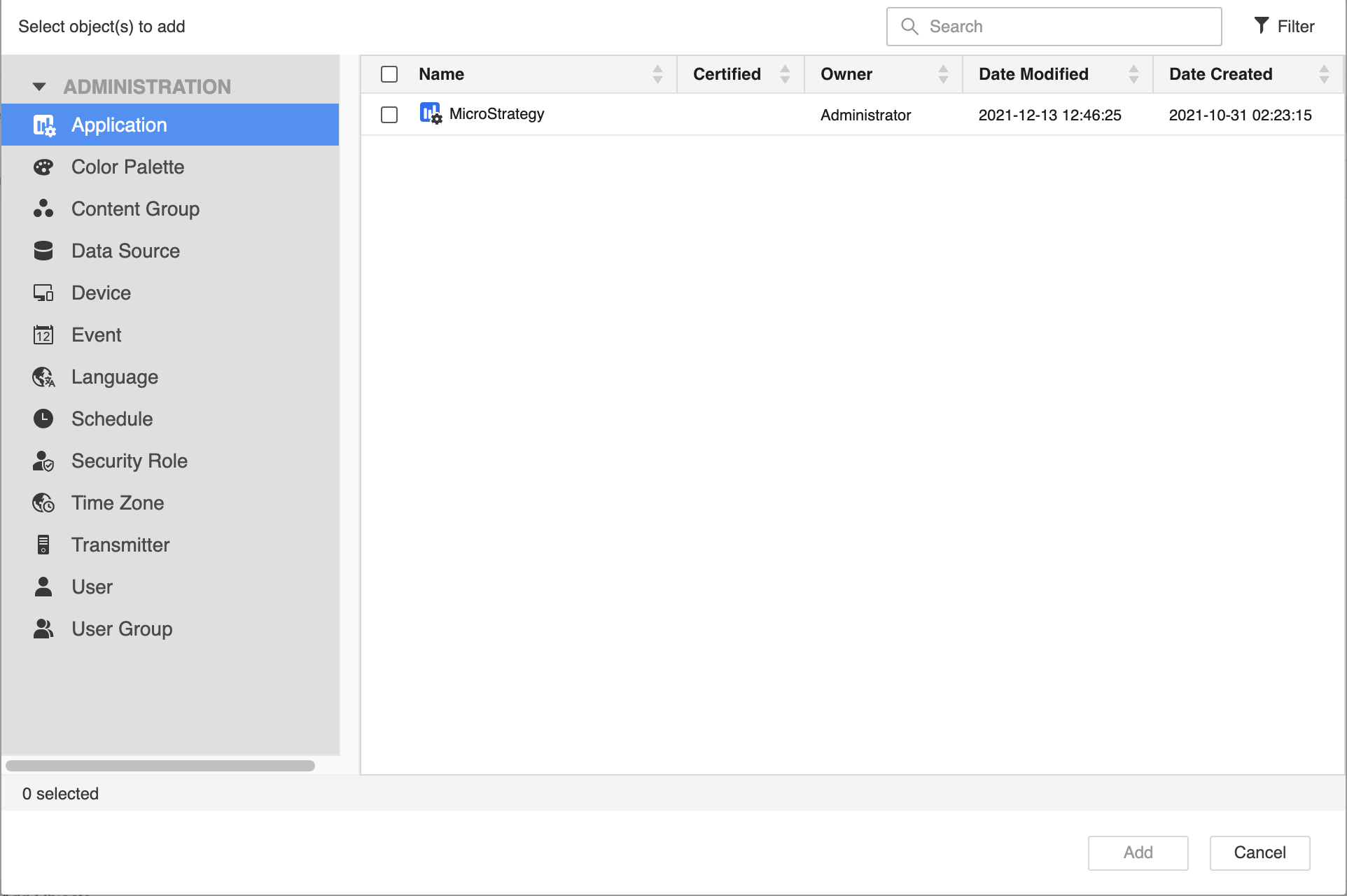The width and height of the screenshot is (1347, 896).
Task: Toggle the select-all checkbox in header
Action: pos(389,74)
